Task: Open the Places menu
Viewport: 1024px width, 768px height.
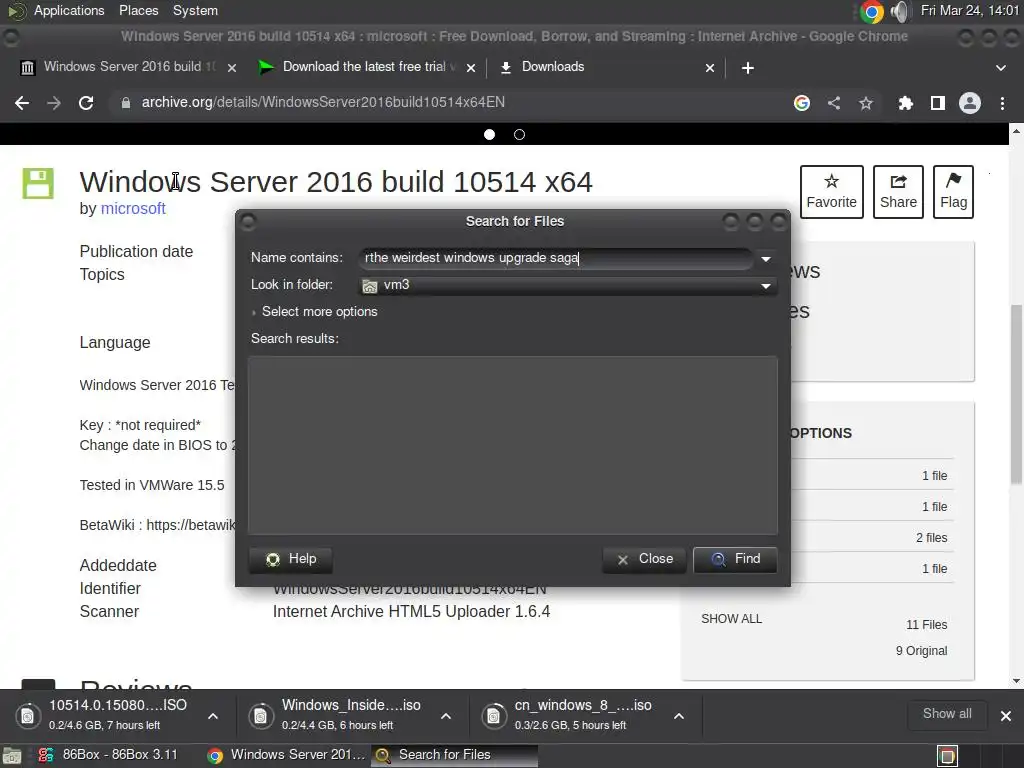Action: pos(138,10)
